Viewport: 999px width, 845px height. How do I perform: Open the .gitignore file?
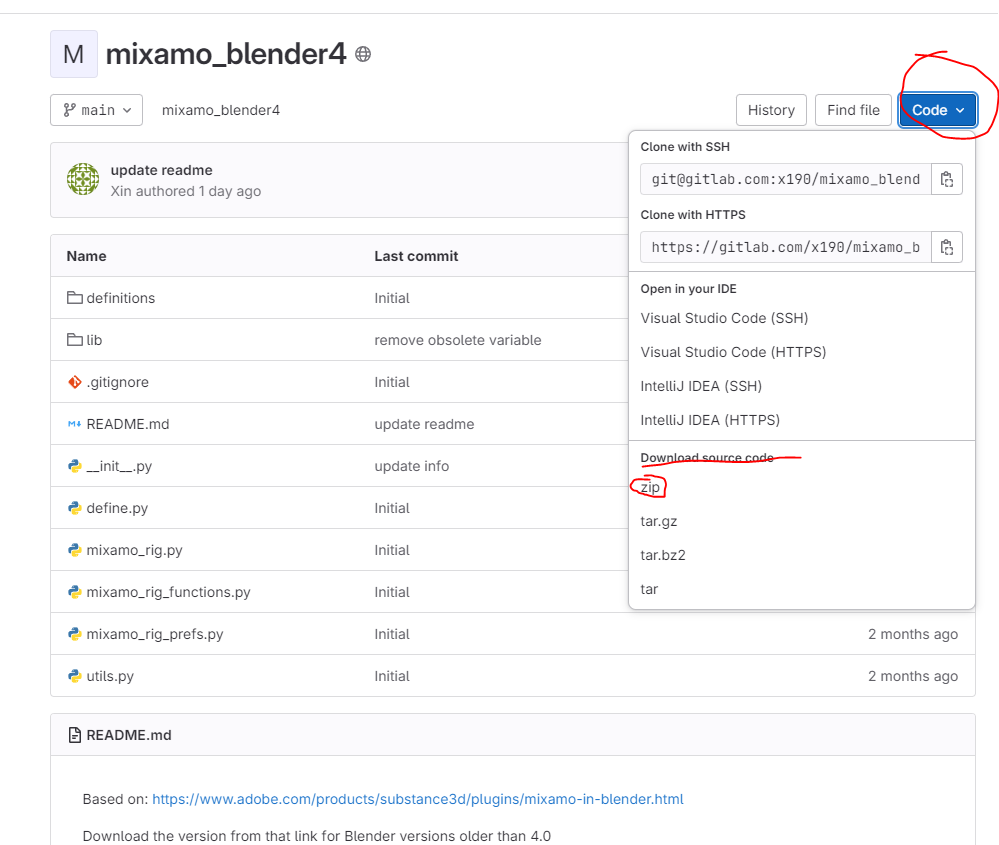[x=117, y=382]
